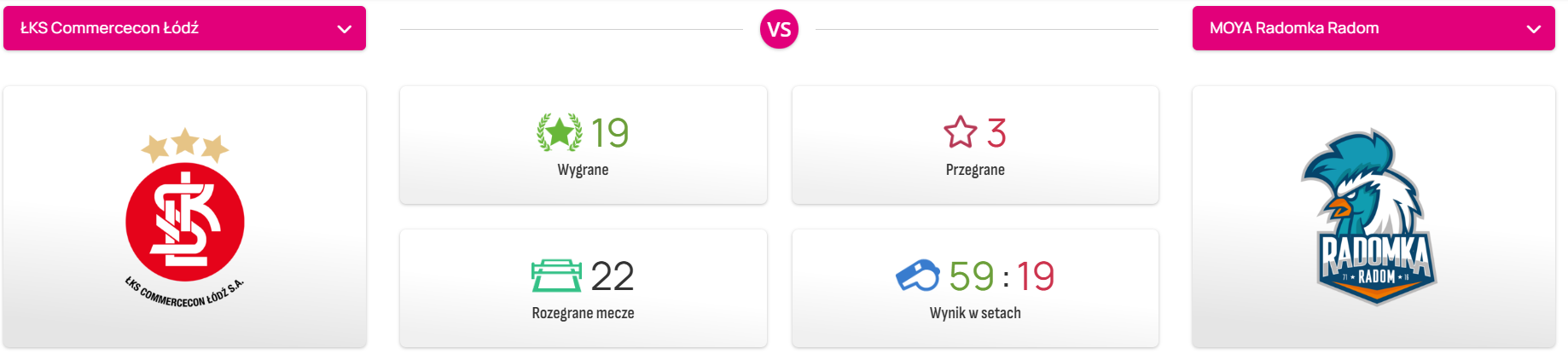Click the number 22 matches played
1568x360 pixels.
point(613,276)
